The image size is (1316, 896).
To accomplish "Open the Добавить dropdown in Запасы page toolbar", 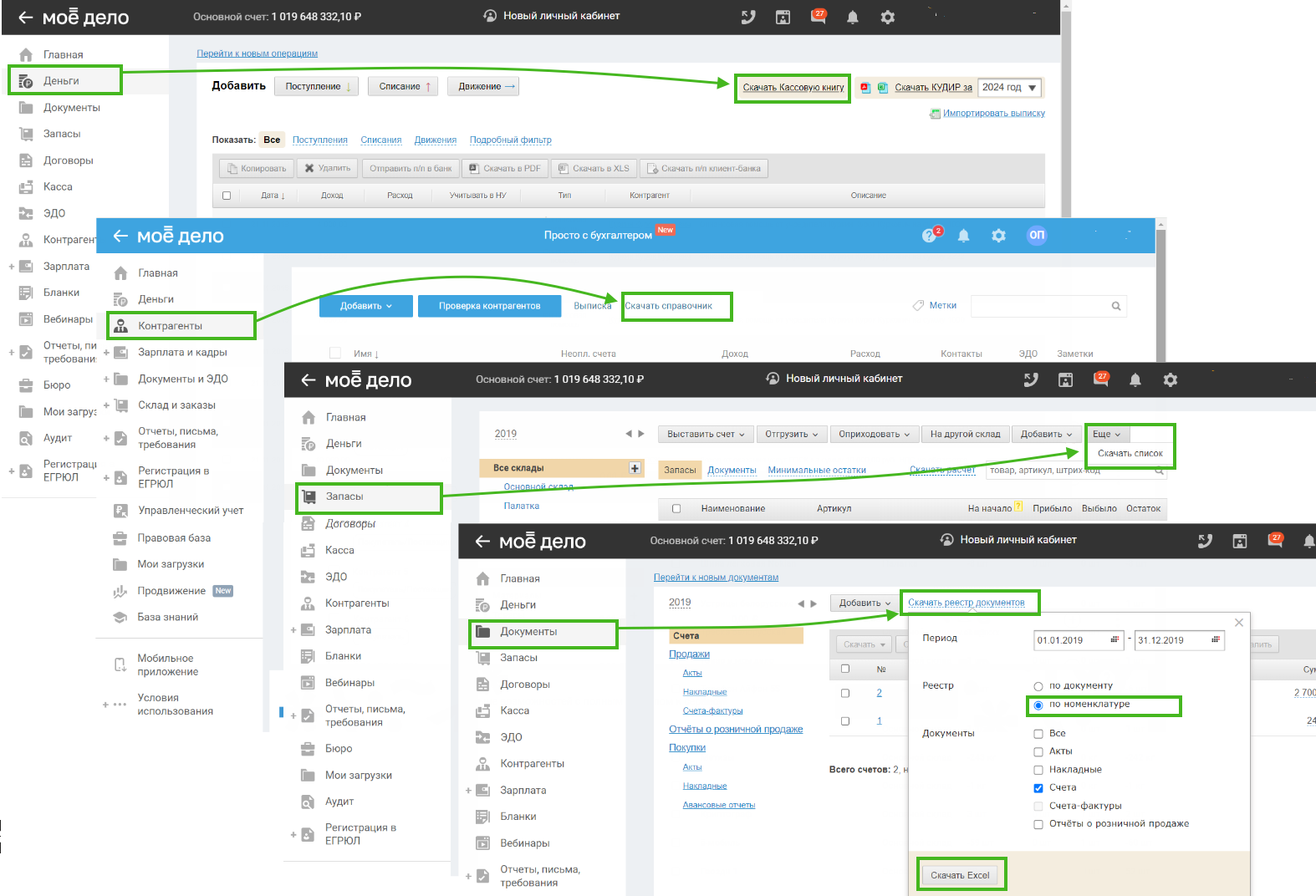I will click(x=1046, y=434).
